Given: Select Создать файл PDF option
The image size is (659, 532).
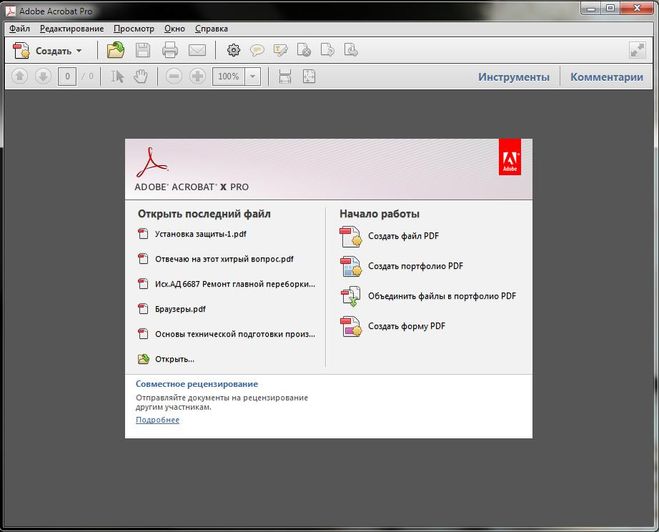Looking at the screenshot, I should coord(403,237).
